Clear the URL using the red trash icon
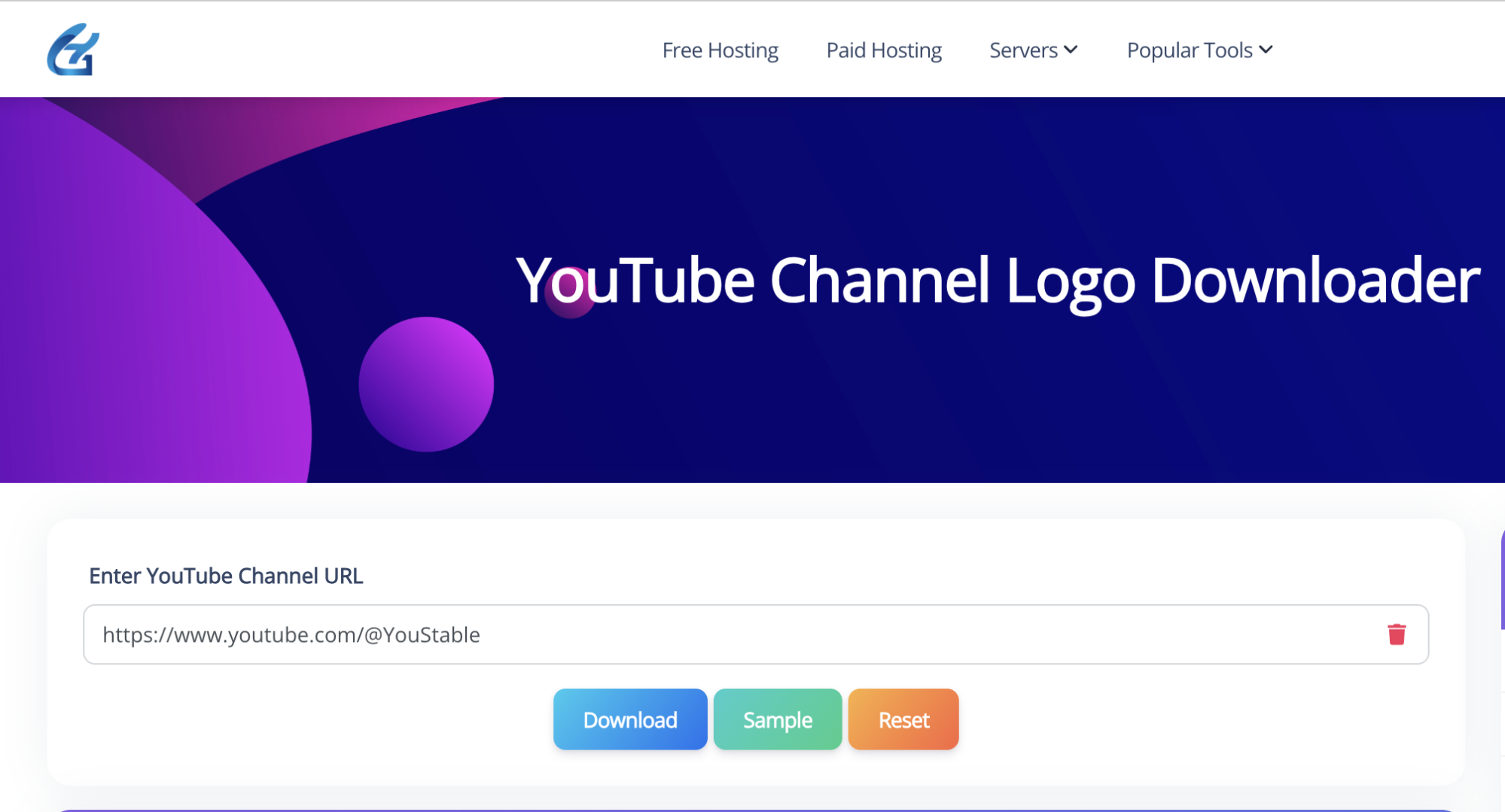1505x812 pixels. point(1397,634)
